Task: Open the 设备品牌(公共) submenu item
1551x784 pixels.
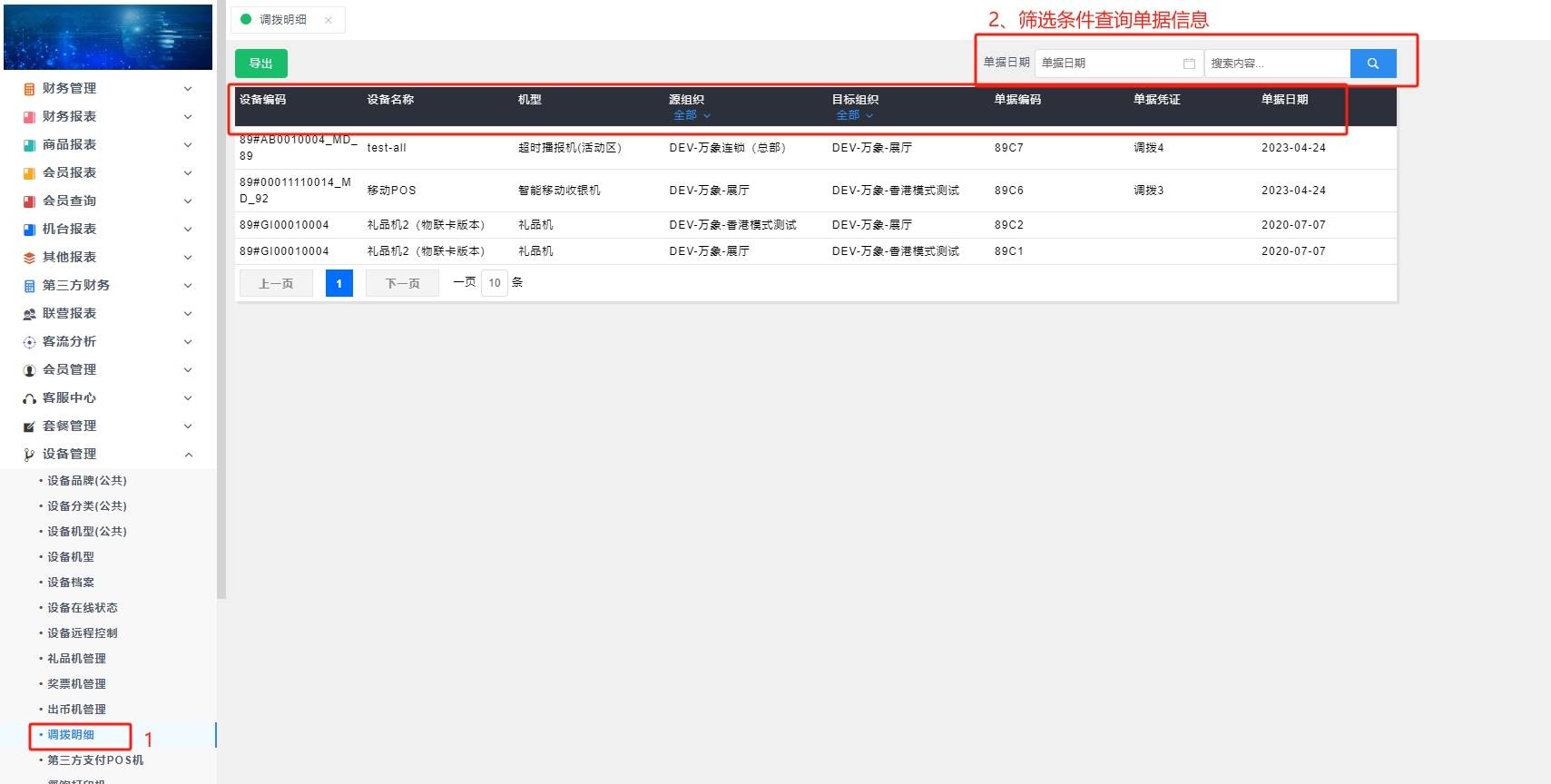Action: [87, 481]
